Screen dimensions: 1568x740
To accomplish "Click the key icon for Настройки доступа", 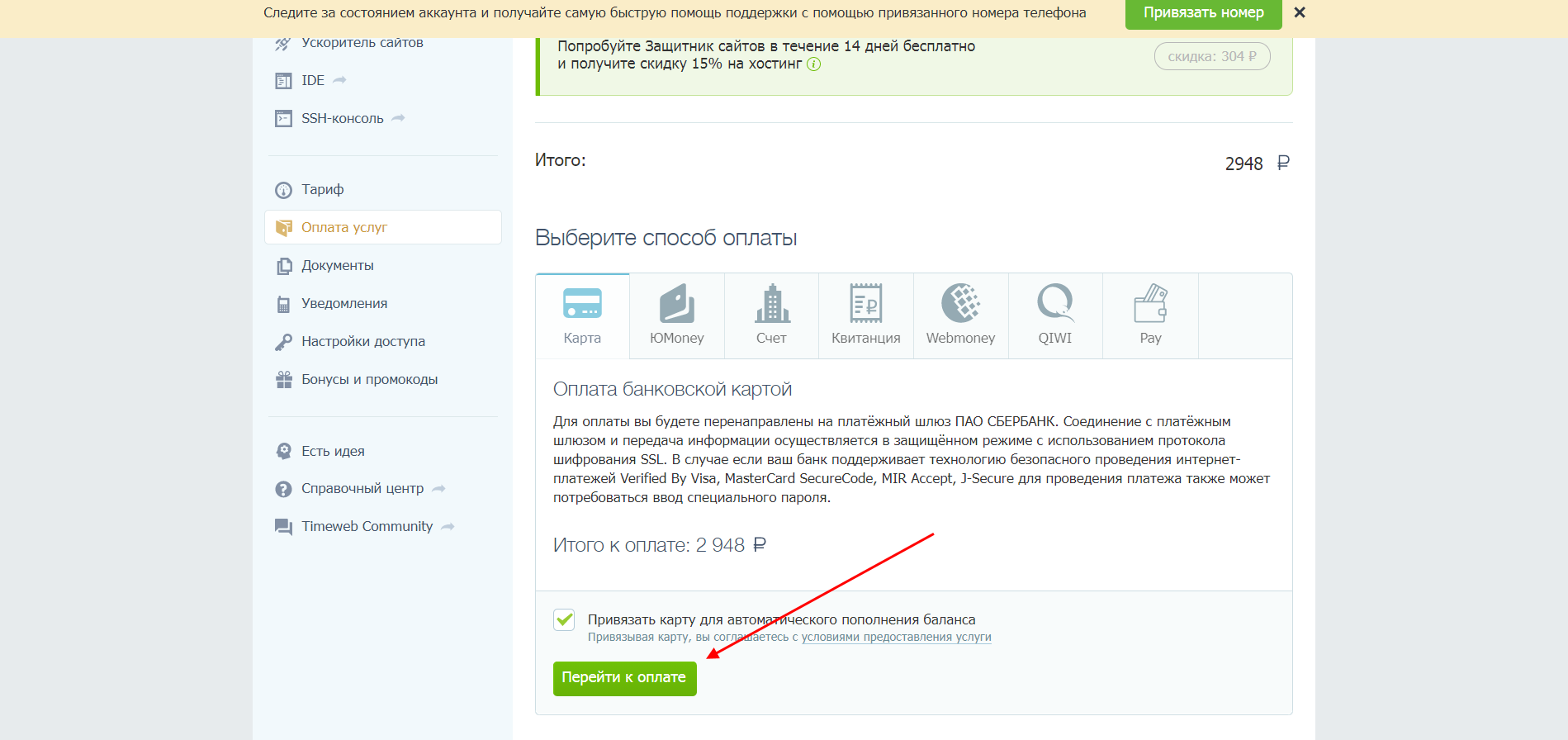I will 283,342.
